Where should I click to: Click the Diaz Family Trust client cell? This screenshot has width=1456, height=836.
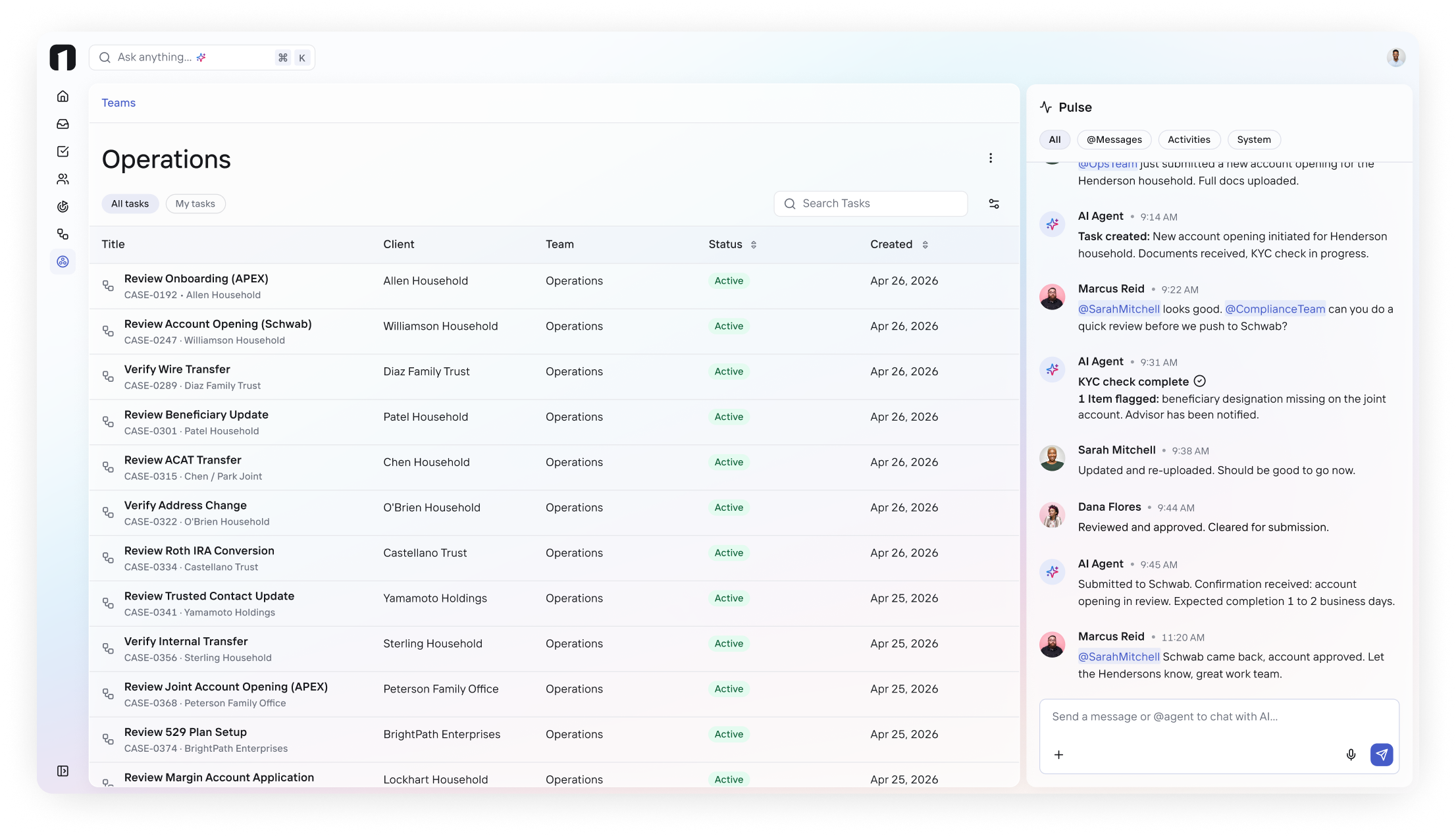(x=427, y=372)
